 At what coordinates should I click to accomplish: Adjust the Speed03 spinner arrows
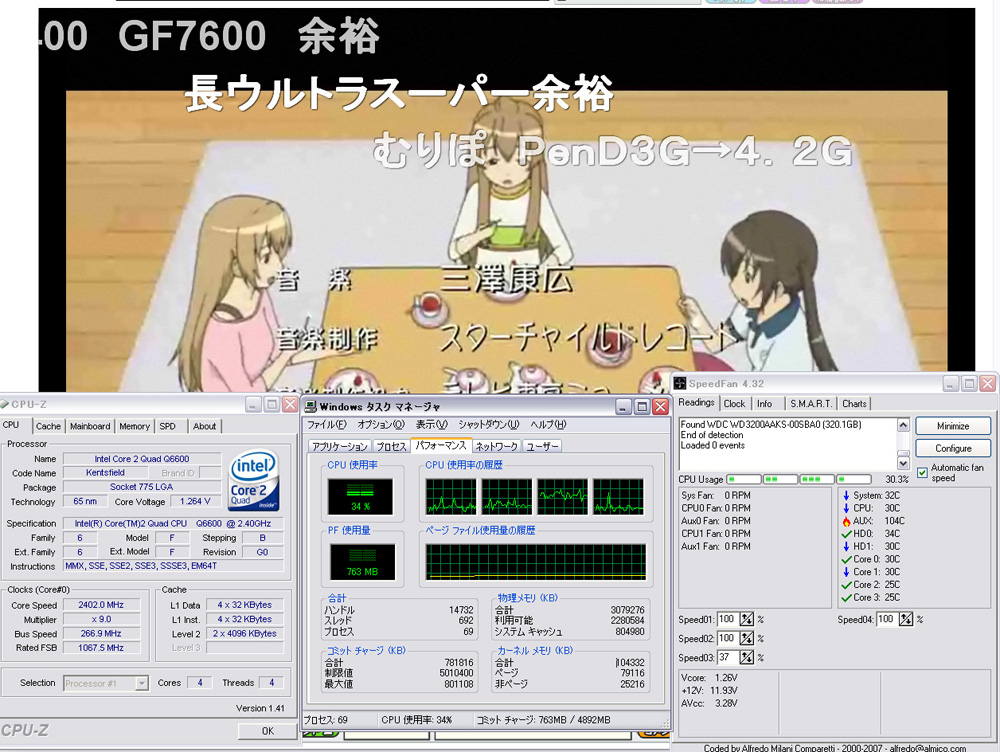tap(747, 658)
